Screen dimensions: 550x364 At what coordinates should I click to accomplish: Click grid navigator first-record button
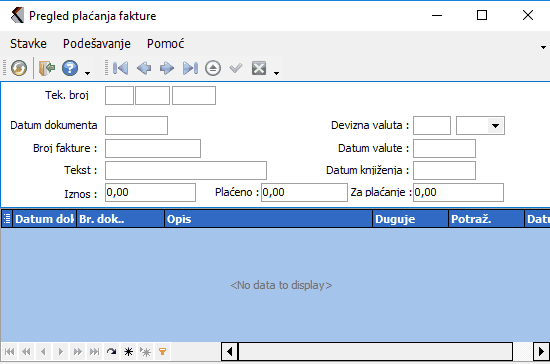[x=9, y=351]
